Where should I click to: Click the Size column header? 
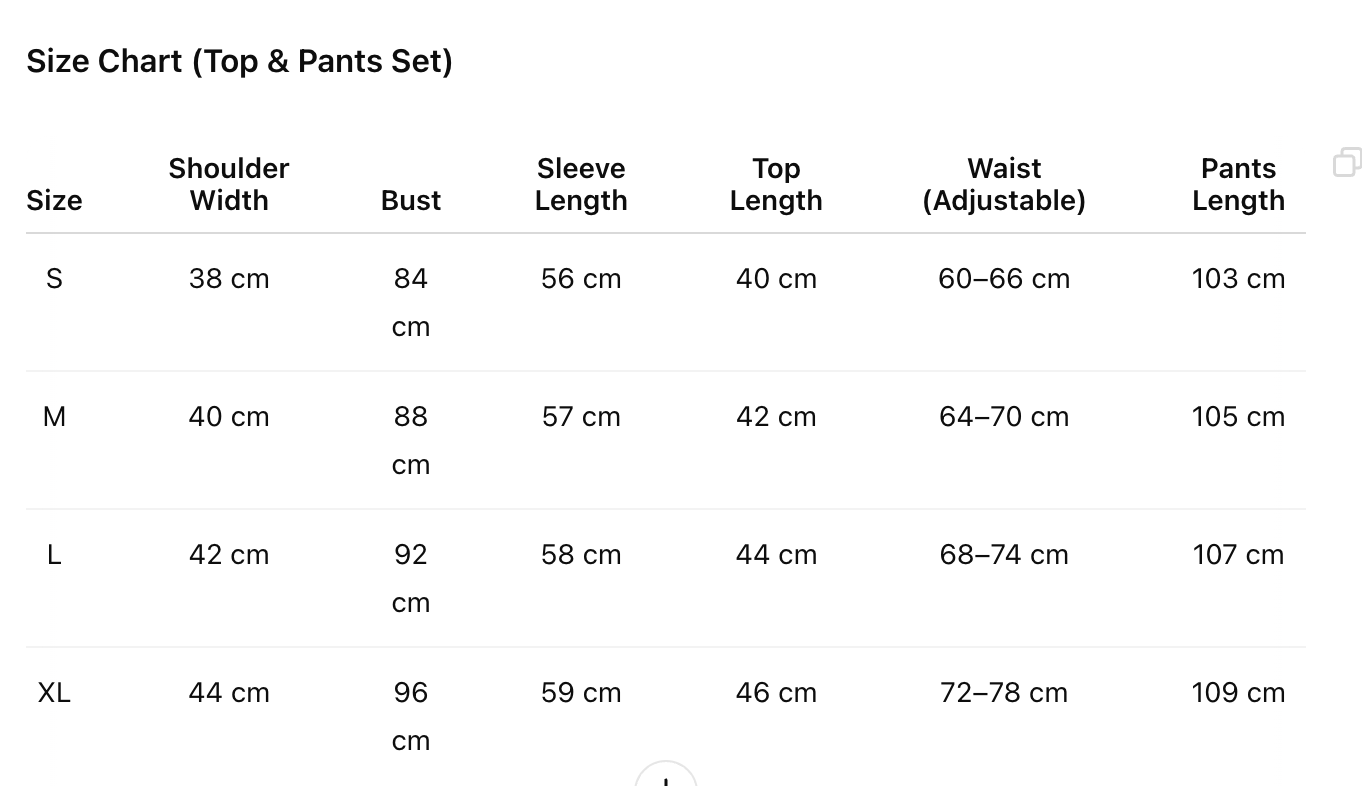tap(54, 200)
